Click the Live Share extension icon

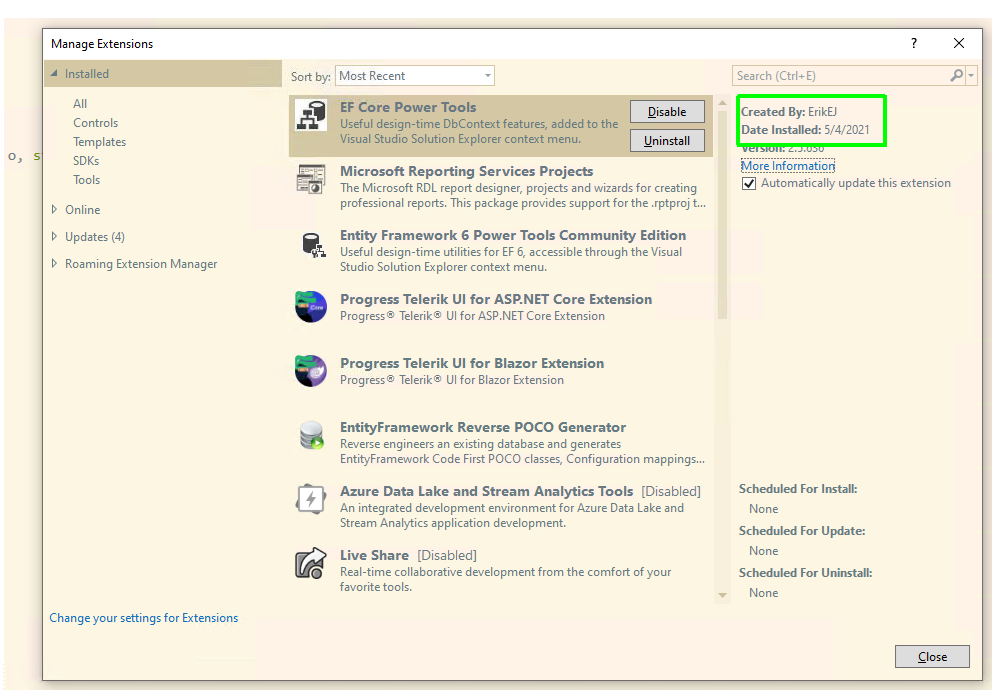312,562
